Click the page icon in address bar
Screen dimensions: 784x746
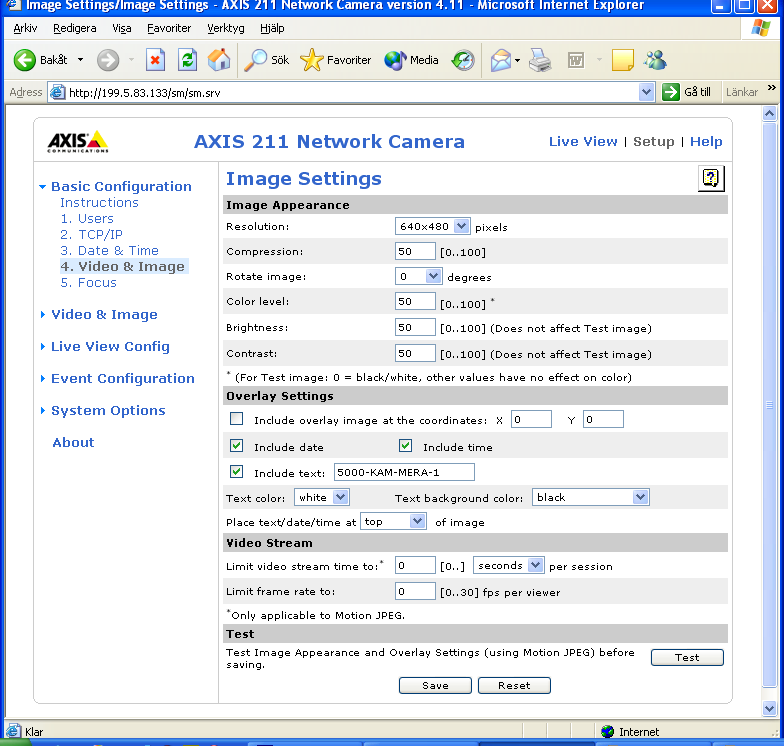pos(58,92)
